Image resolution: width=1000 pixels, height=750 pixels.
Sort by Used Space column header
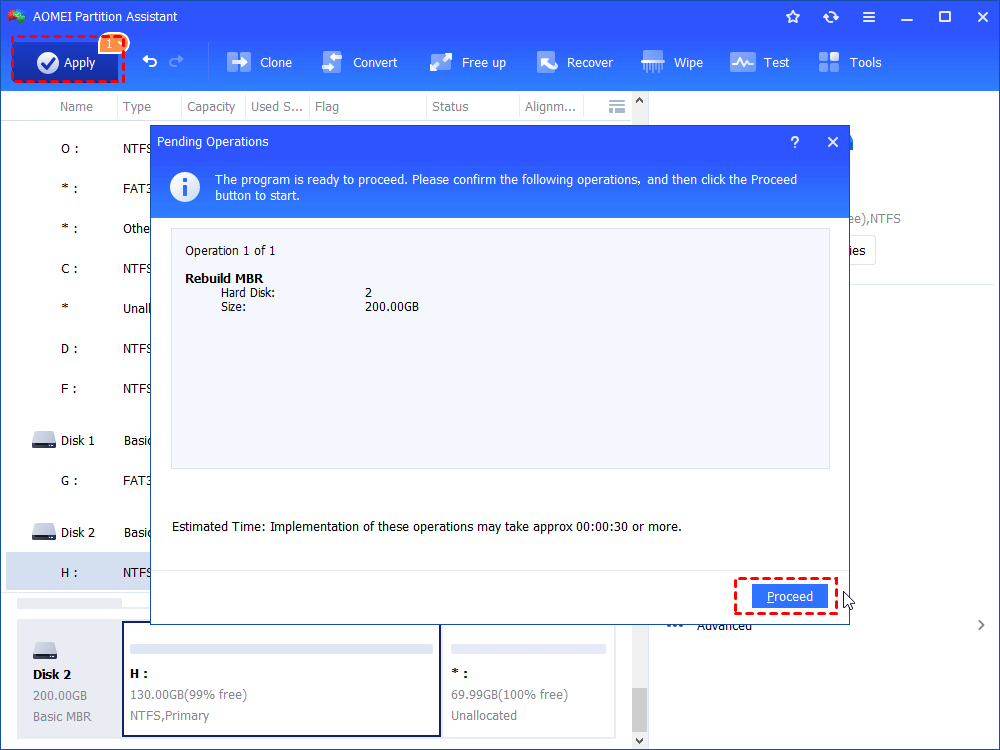tap(277, 107)
